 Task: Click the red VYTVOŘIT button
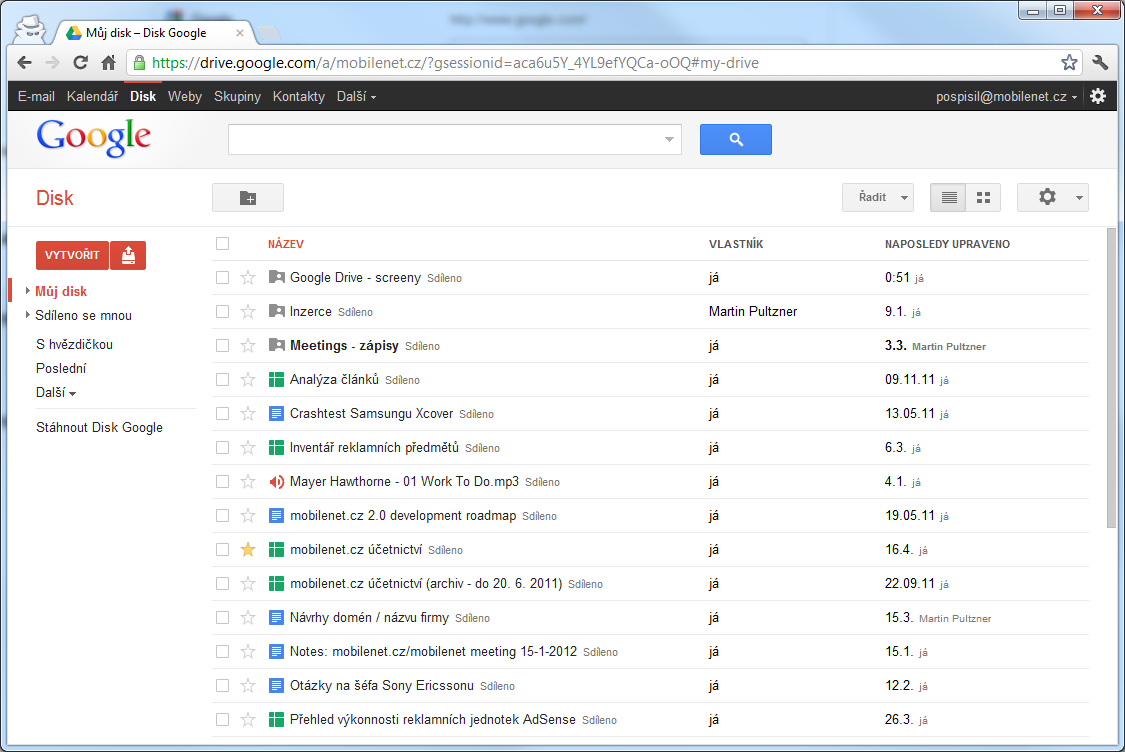tap(71, 255)
